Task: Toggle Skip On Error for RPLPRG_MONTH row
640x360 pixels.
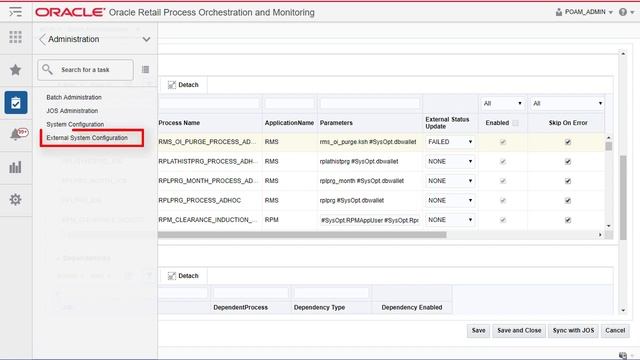Action: 568,181
